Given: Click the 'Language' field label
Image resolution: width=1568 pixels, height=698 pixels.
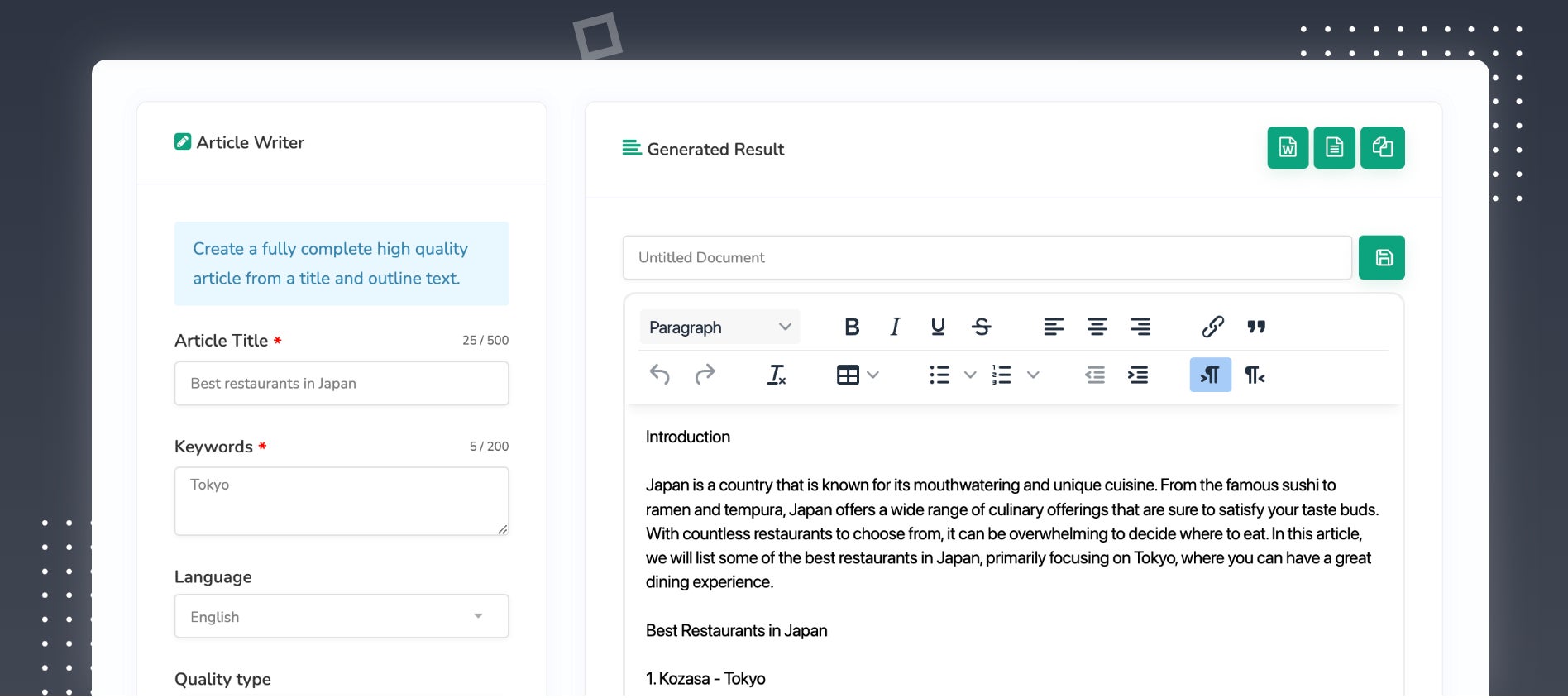Looking at the screenshot, I should pyautogui.click(x=213, y=577).
